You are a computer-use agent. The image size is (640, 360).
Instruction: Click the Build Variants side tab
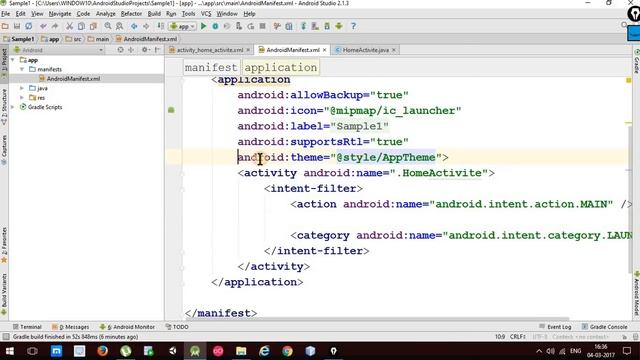(x=4, y=294)
